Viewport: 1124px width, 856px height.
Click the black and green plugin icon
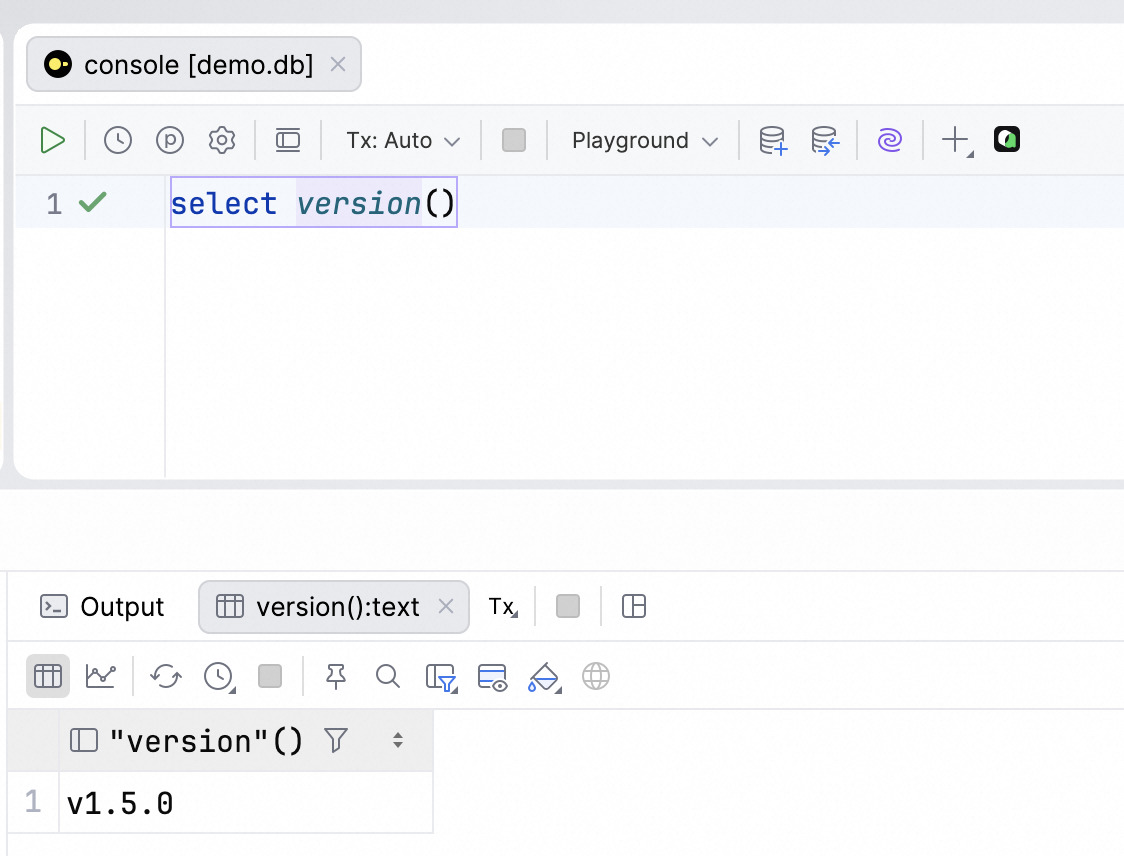tap(1007, 139)
